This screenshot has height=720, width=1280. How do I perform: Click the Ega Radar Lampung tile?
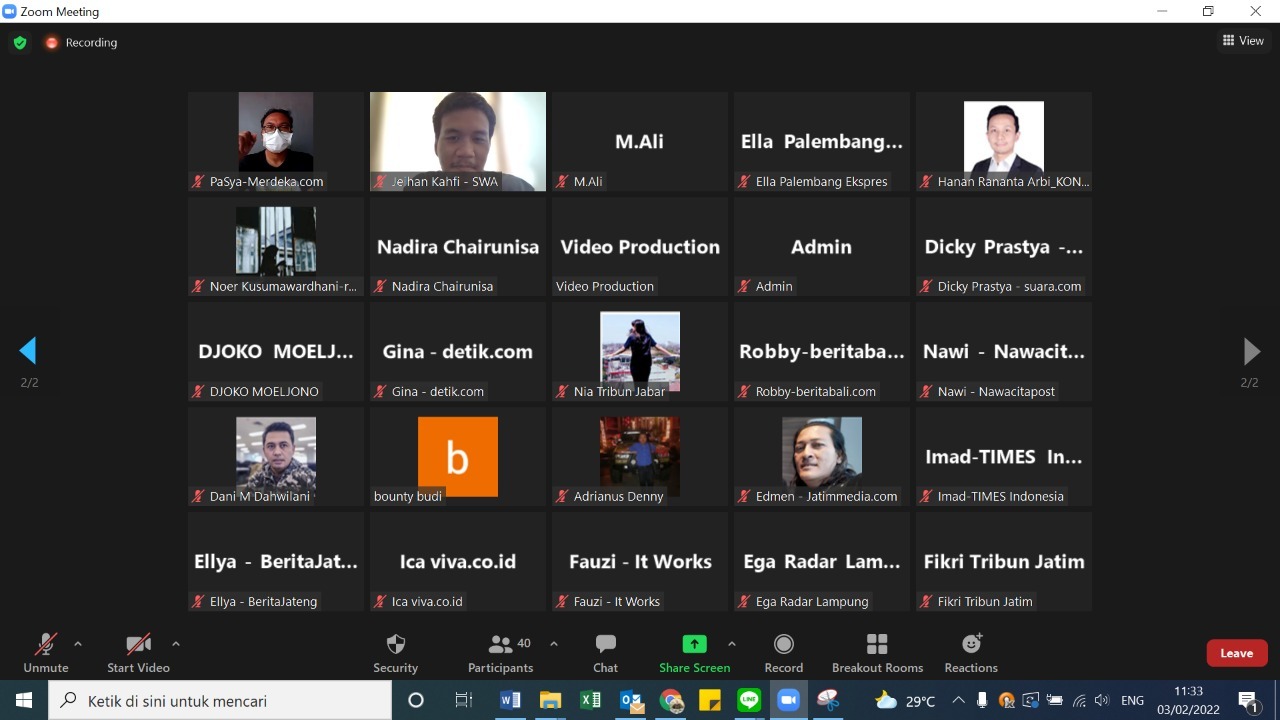click(822, 561)
